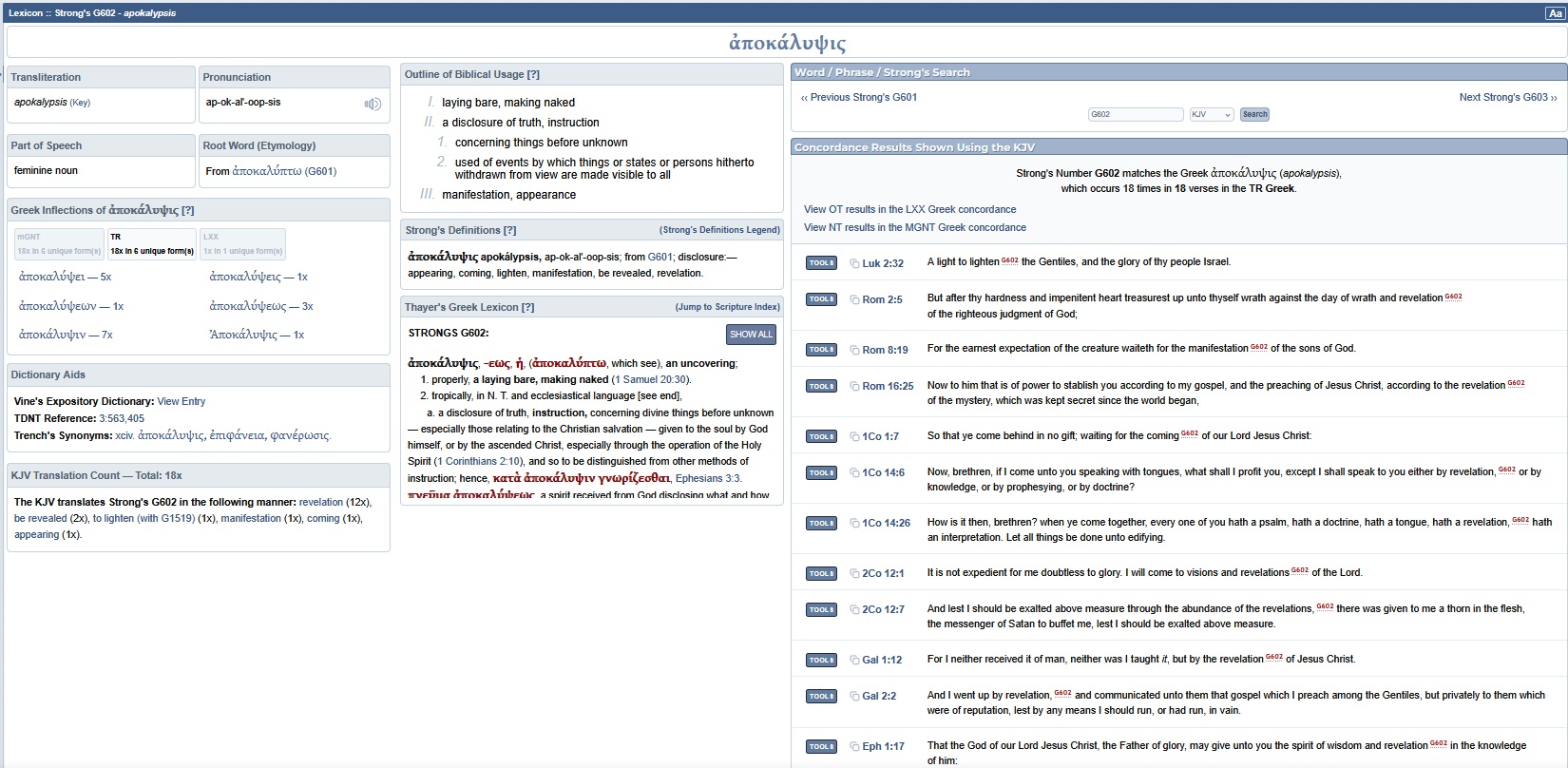Click the Strong's number search field containing G602
The width and height of the screenshot is (1568, 768).
click(x=1136, y=114)
